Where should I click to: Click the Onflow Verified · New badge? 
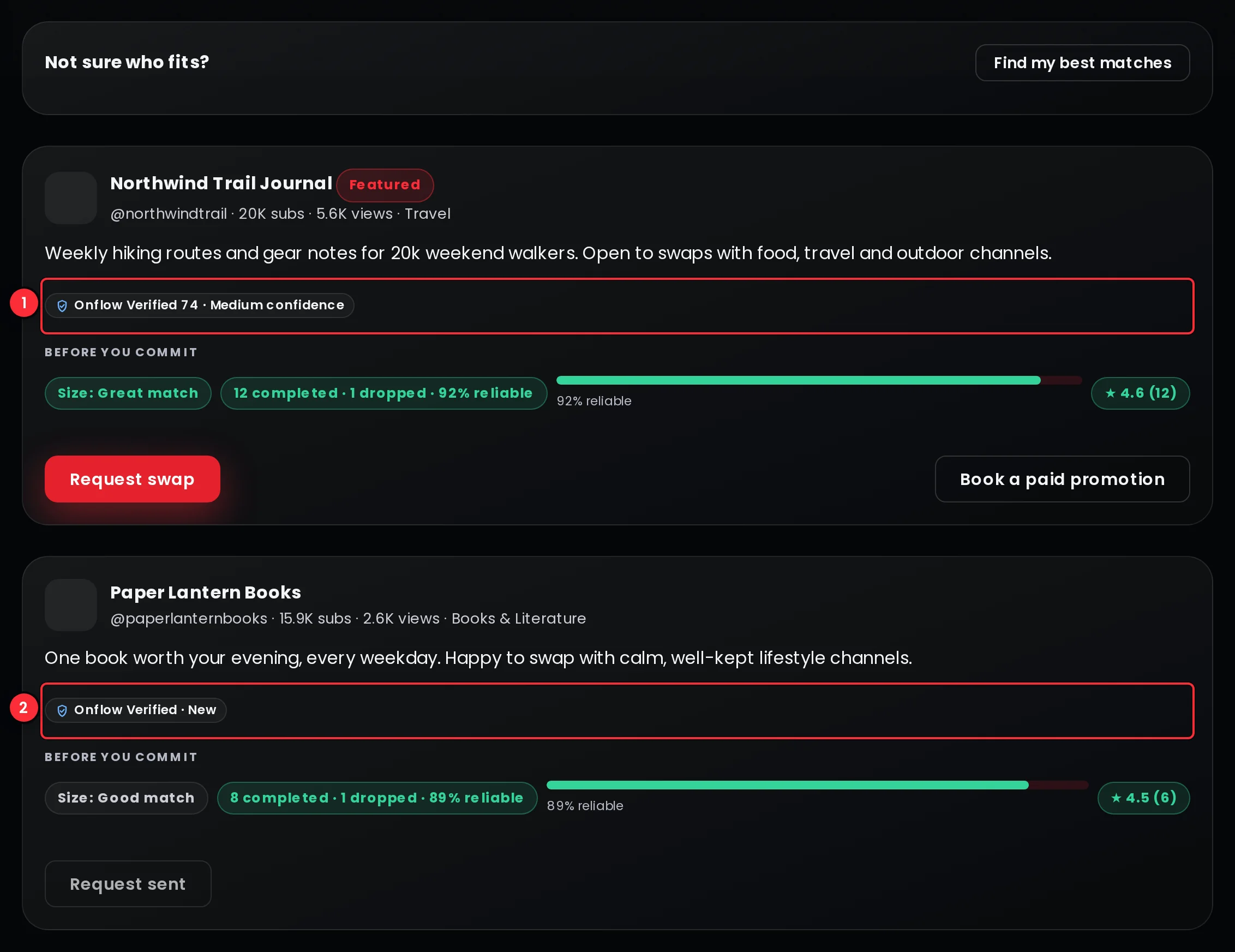click(x=136, y=710)
